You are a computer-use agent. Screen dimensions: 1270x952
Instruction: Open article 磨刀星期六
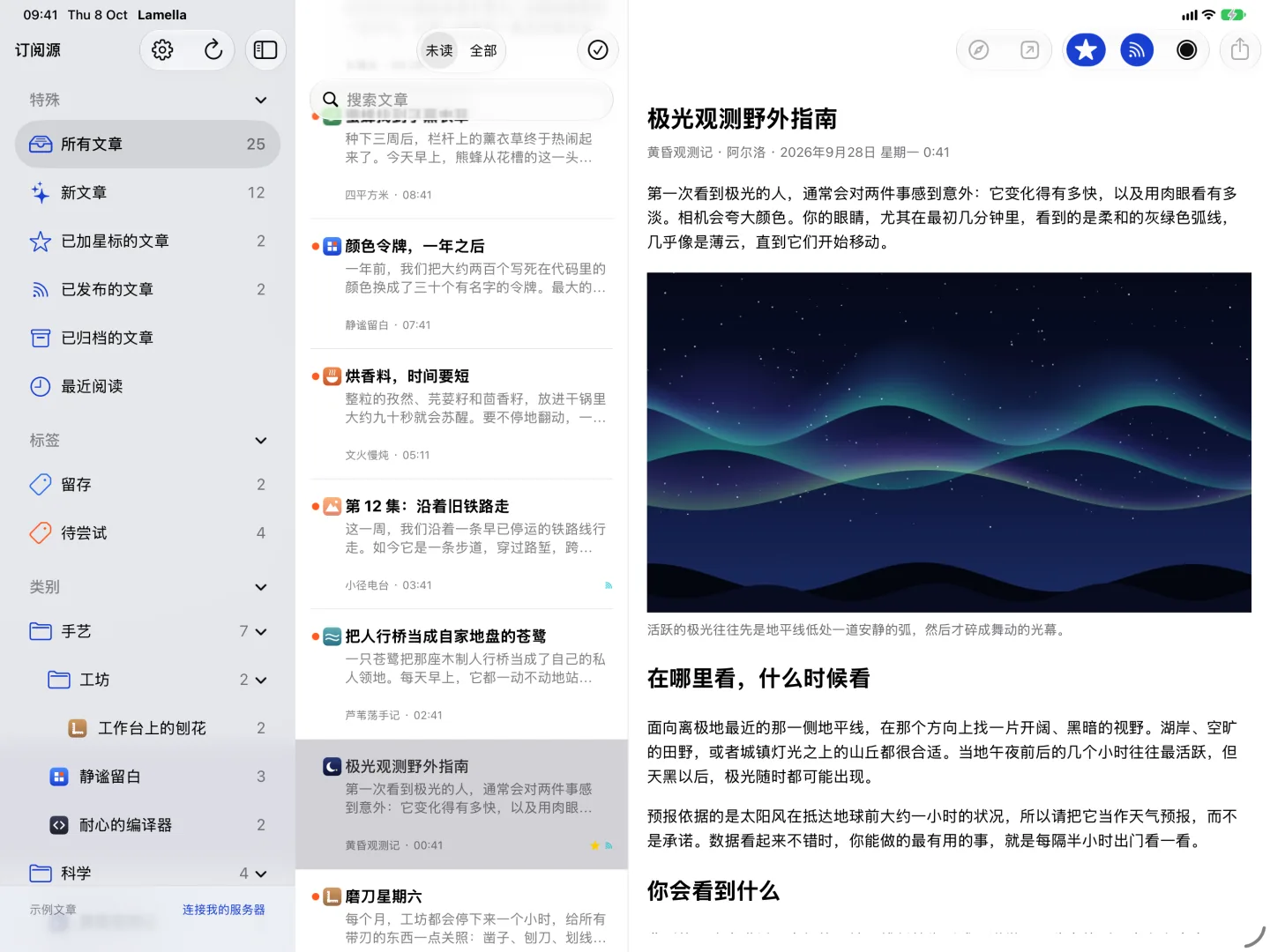pos(461,911)
